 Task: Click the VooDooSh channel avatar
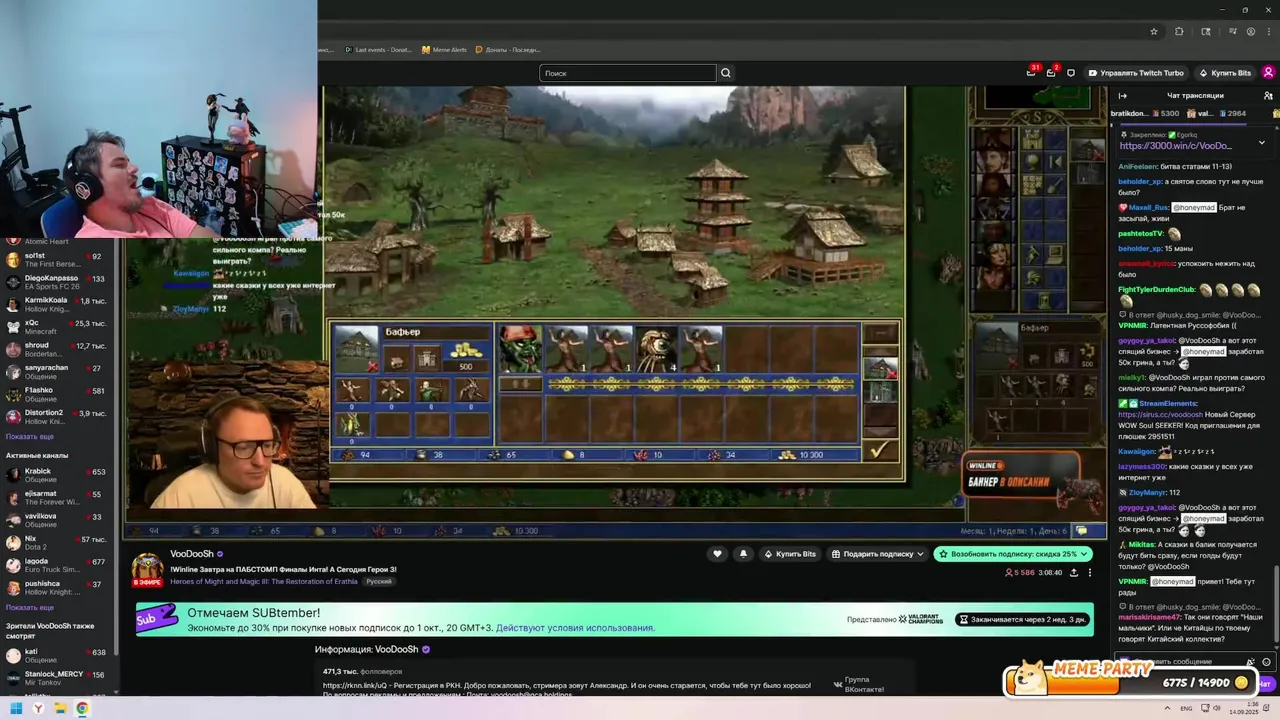point(148,569)
